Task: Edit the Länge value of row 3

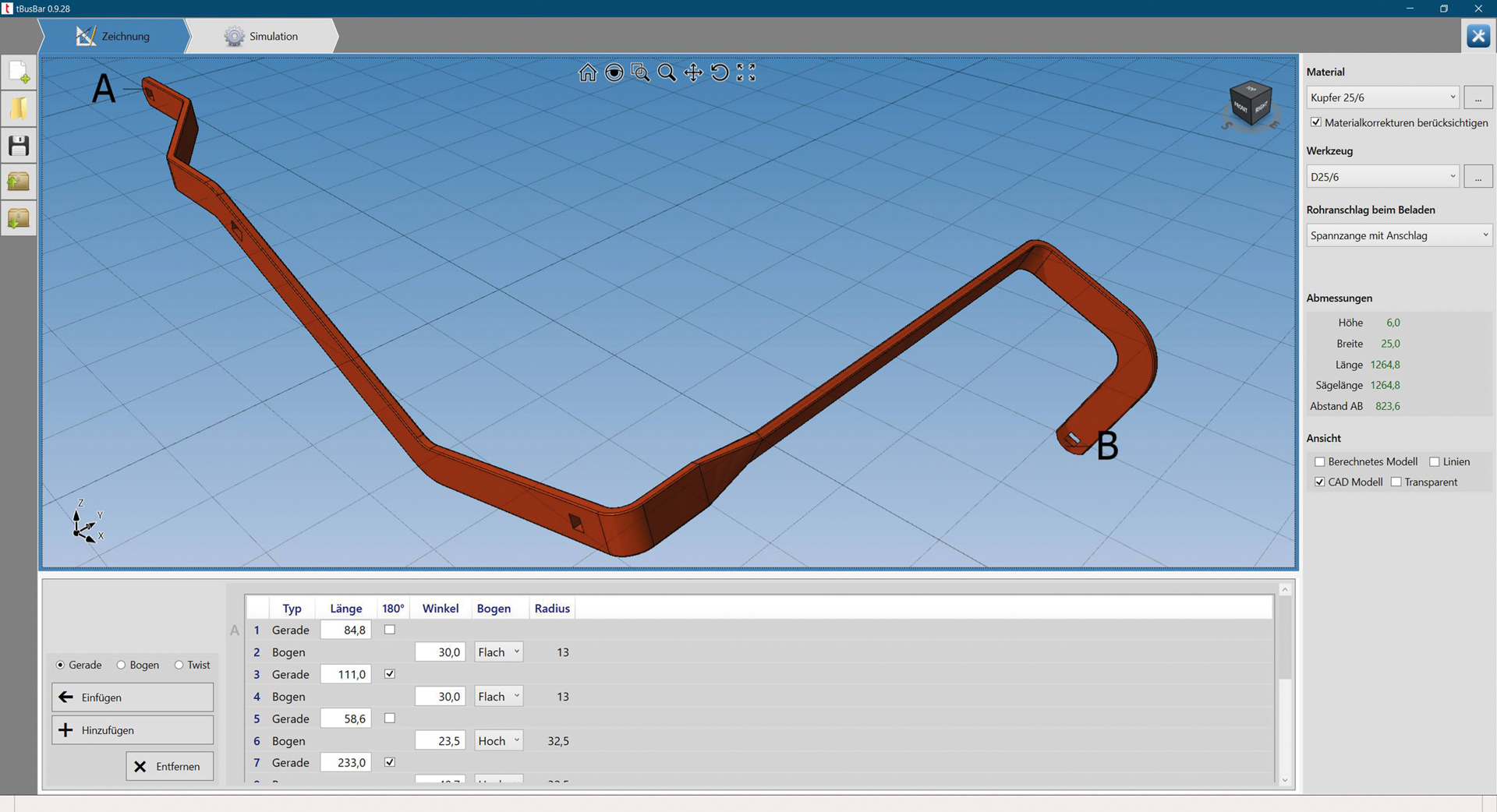Action: point(345,673)
